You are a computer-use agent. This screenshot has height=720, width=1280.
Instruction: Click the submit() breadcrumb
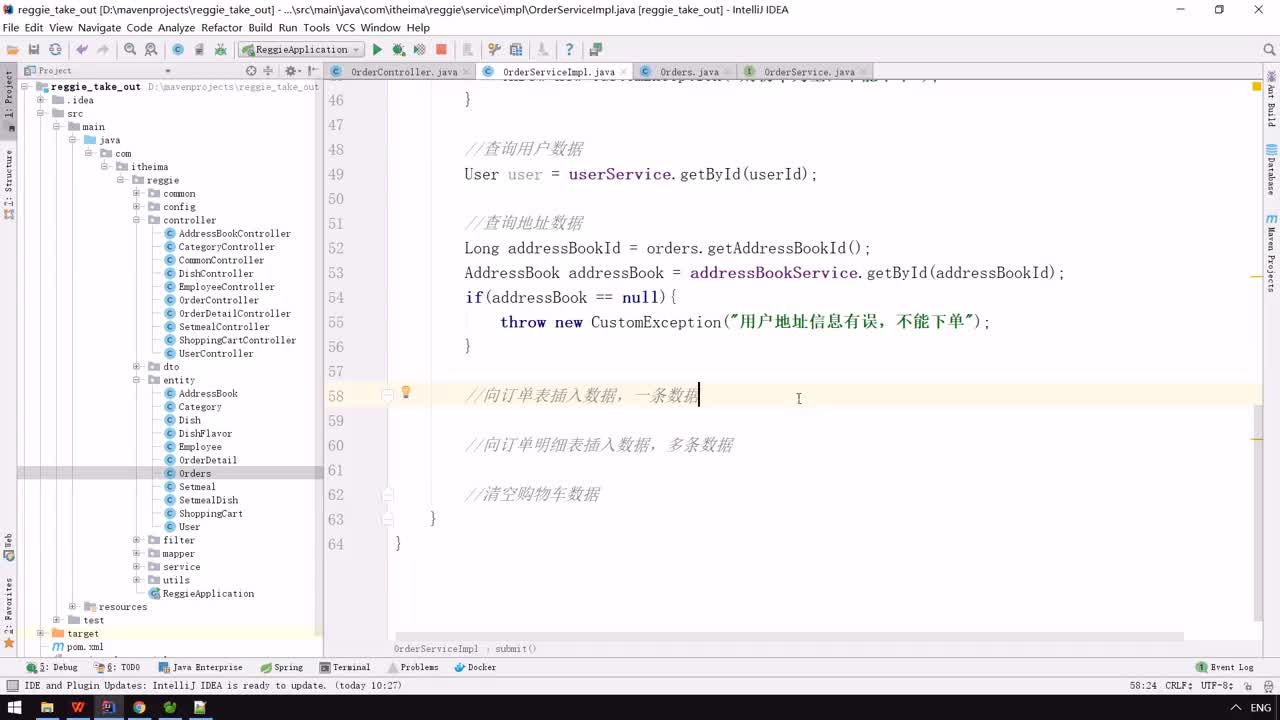pos(516,649)
